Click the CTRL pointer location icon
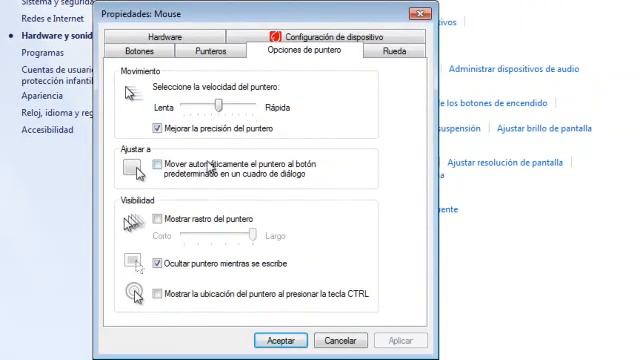Image resolution: width=640 pixels, height=360 pixels. [134, 293]
